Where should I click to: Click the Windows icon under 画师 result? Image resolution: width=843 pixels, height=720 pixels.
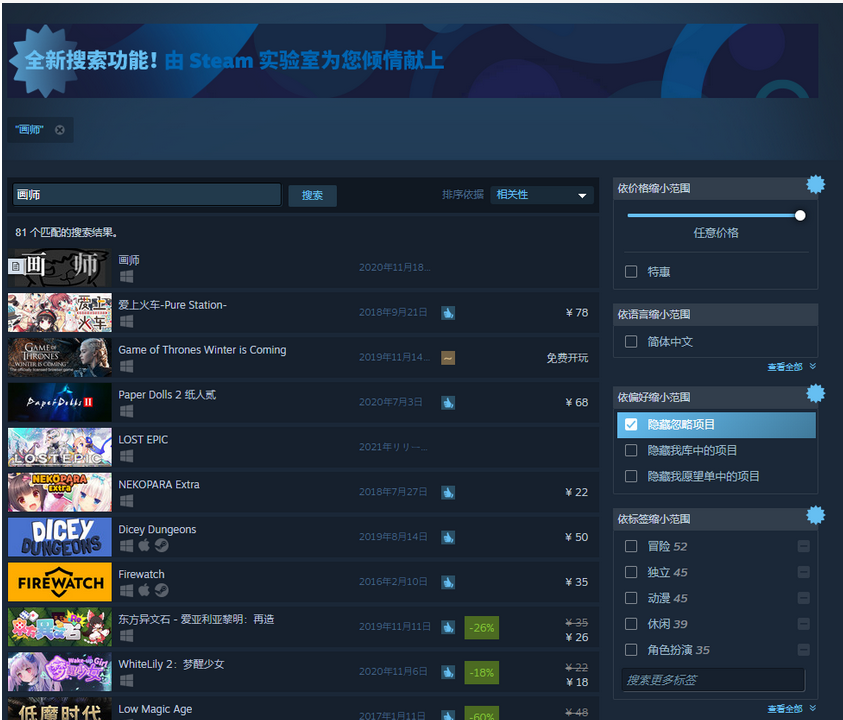126,276
